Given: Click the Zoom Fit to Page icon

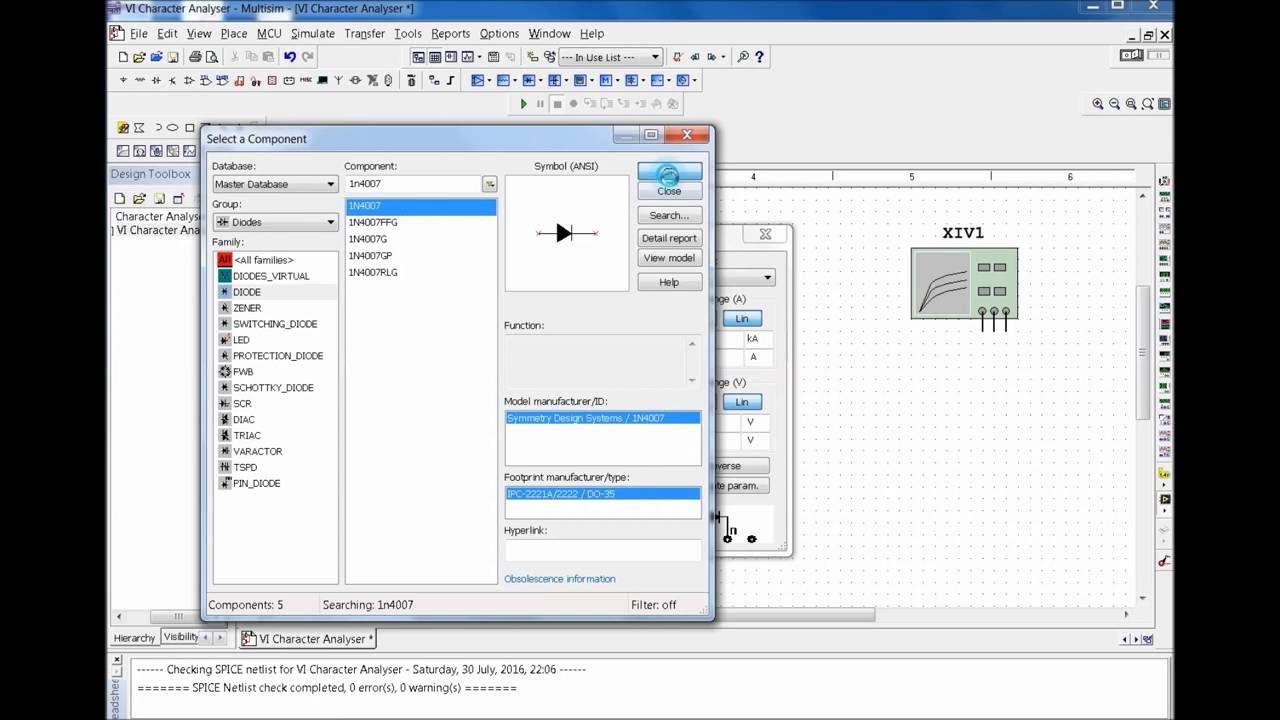Looking at the screenshot, I should (x=1147, y=104).
